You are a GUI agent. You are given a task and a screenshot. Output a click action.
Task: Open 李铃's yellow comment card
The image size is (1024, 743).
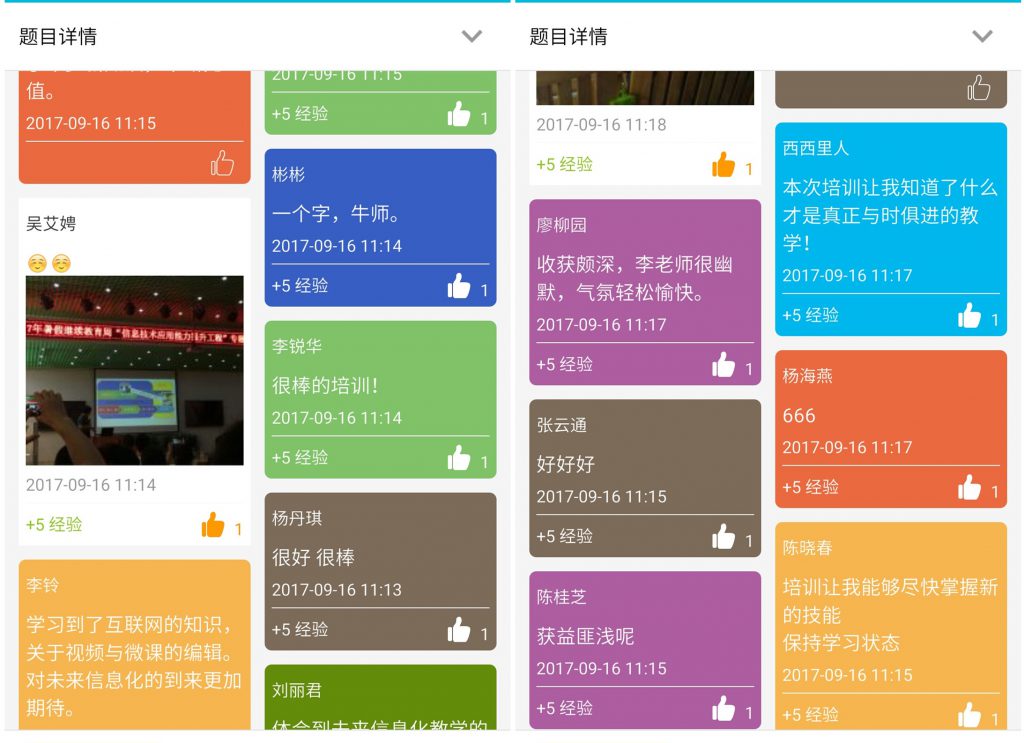[134, 650]
